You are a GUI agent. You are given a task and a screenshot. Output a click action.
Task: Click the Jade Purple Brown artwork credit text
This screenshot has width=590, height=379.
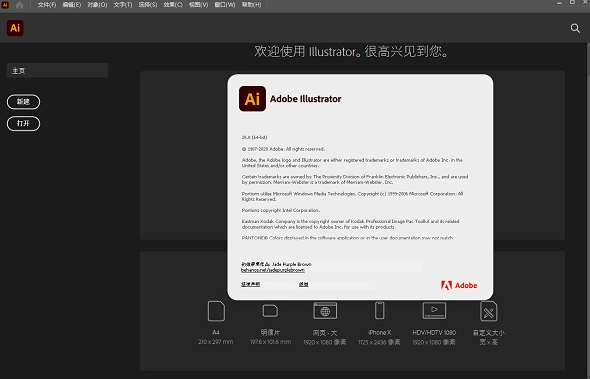click(x=277, y=264)
